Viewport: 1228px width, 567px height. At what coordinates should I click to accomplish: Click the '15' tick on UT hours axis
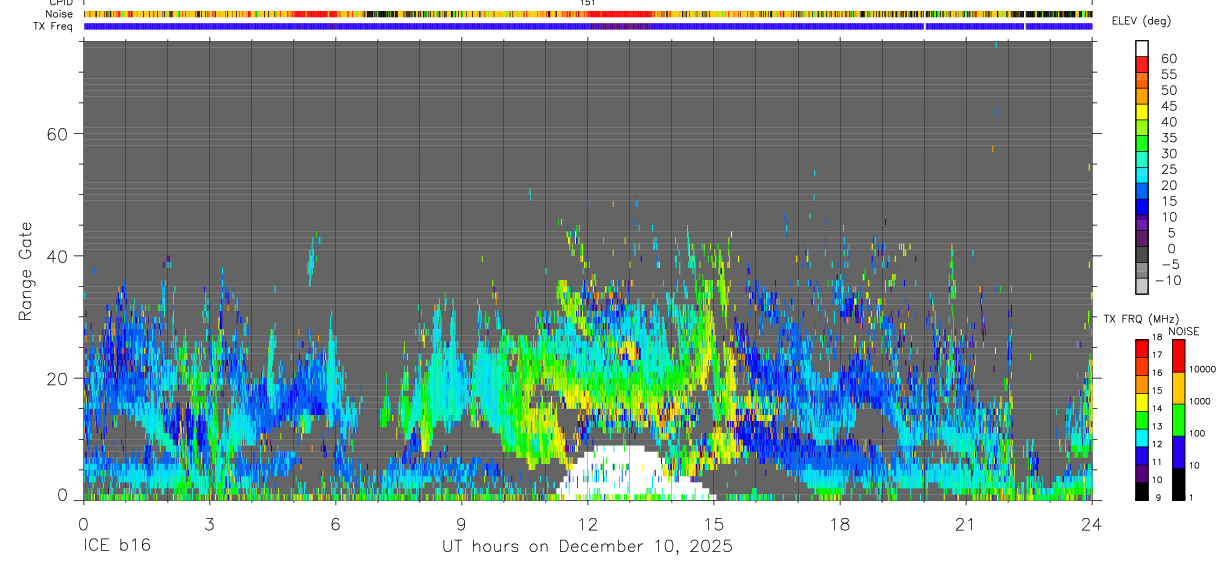[714, 523]
